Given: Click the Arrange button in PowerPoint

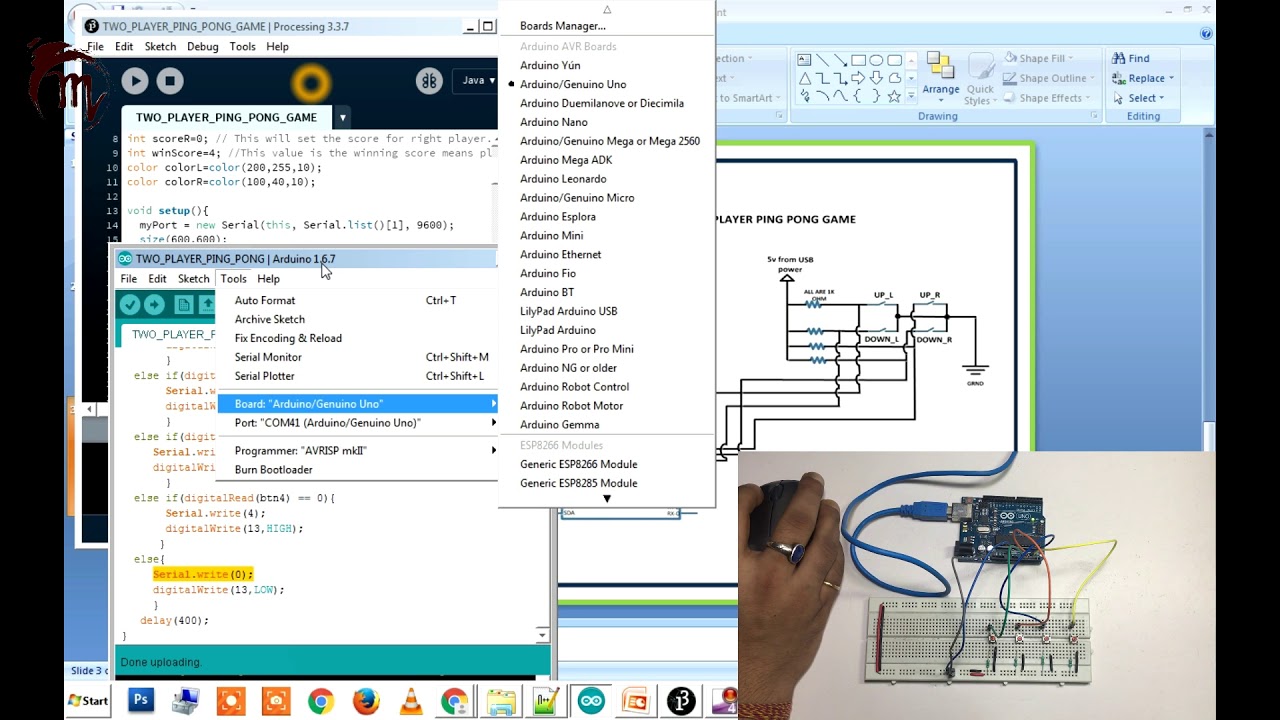Looking at the screenshot, I should (940, 78).
